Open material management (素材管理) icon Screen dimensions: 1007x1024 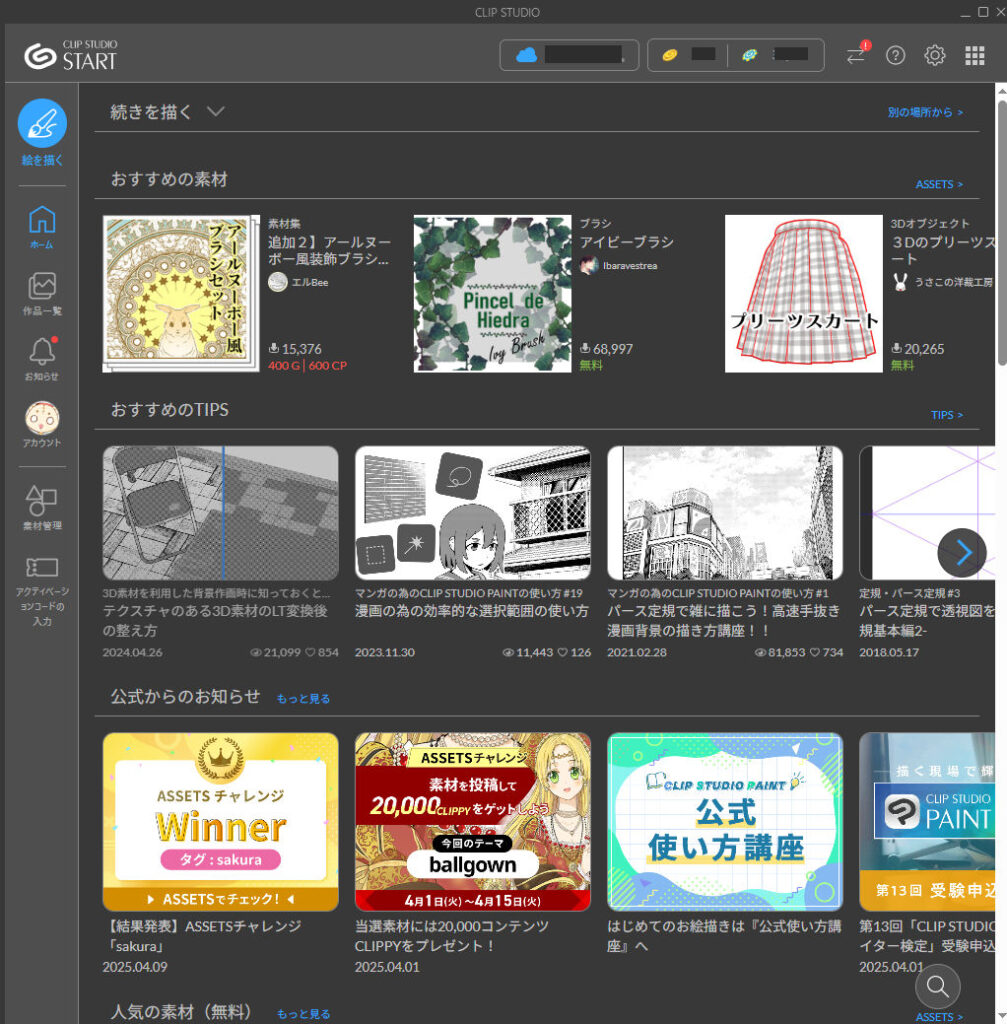42,501
